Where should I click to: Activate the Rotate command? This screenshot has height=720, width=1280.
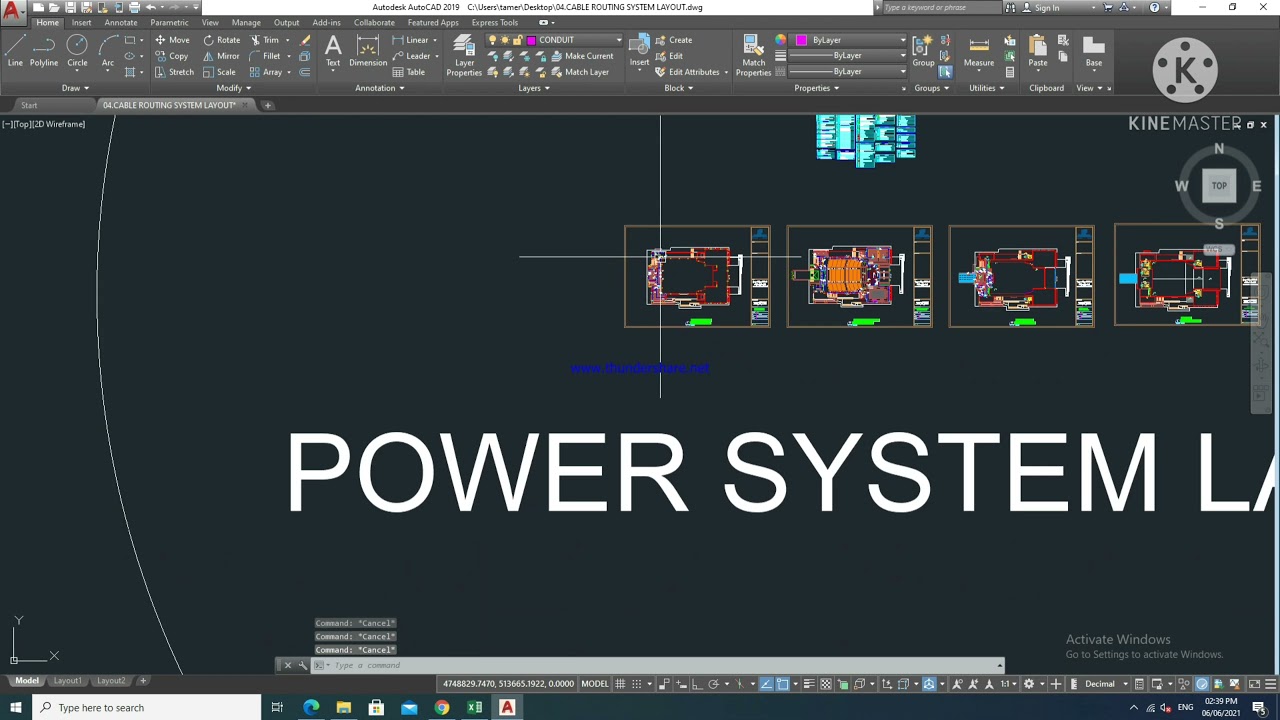[x=221, y=40]
